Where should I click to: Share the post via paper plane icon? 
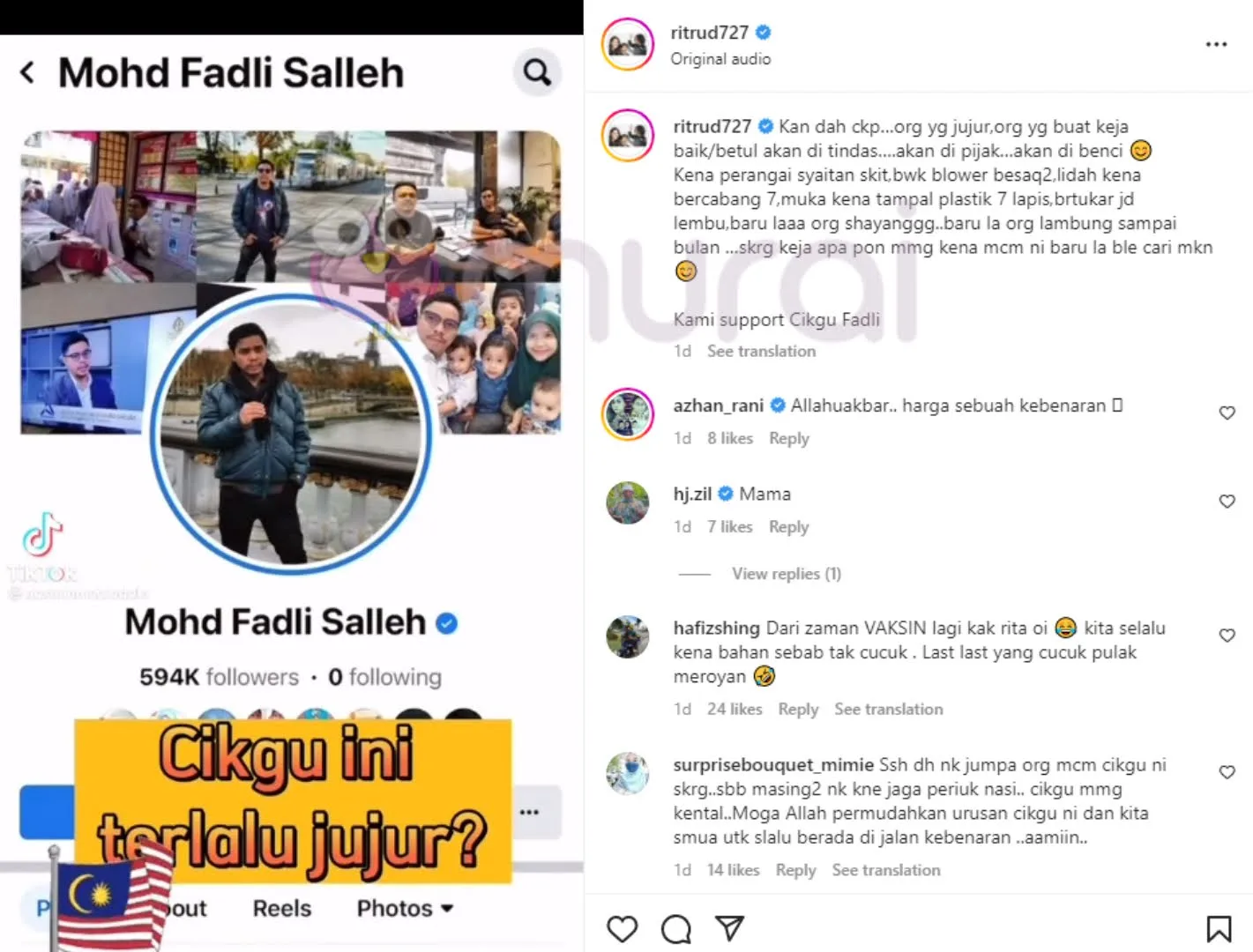click(x=730, y=927)
